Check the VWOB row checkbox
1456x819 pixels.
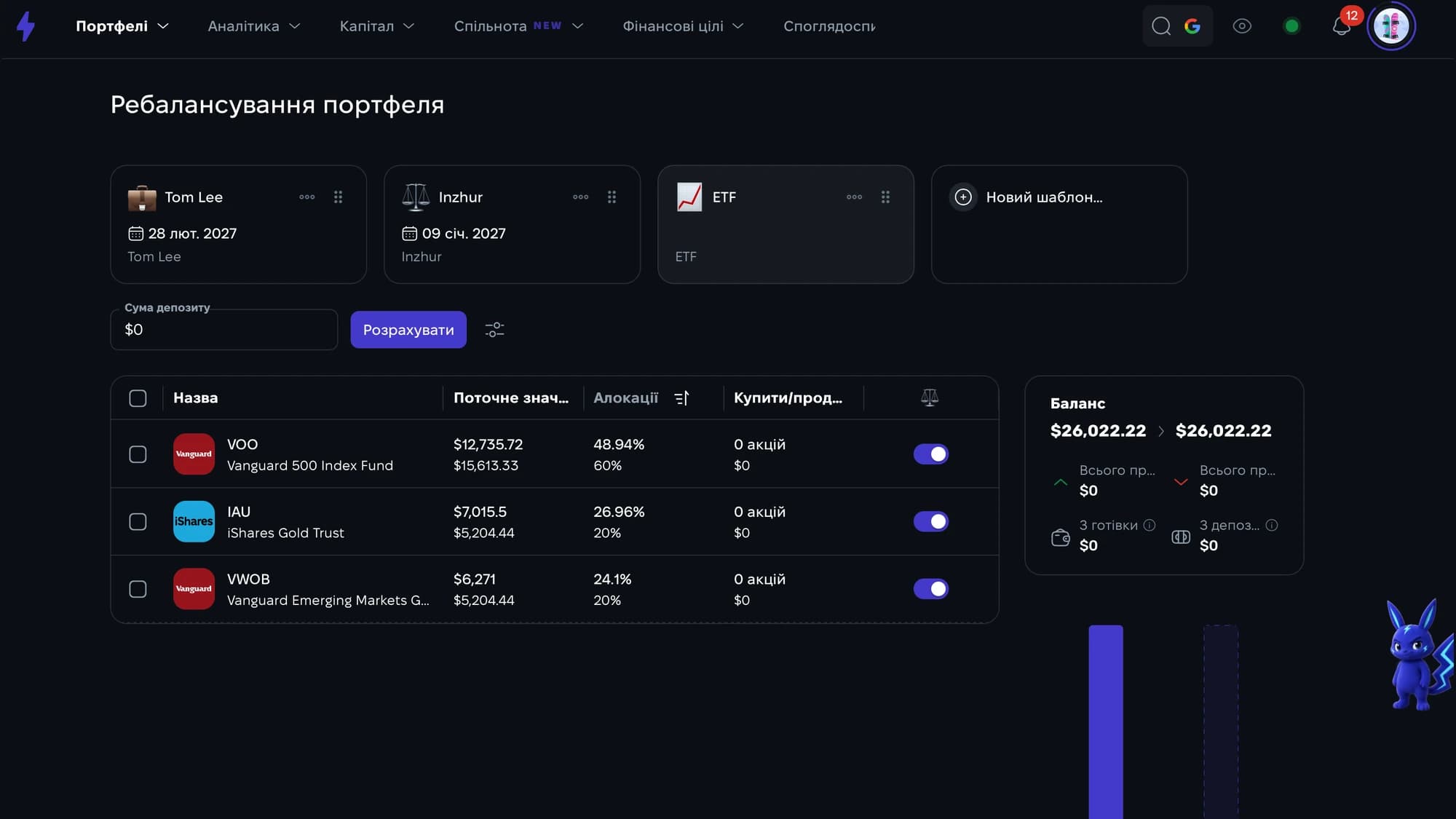[x=138, y=589]
